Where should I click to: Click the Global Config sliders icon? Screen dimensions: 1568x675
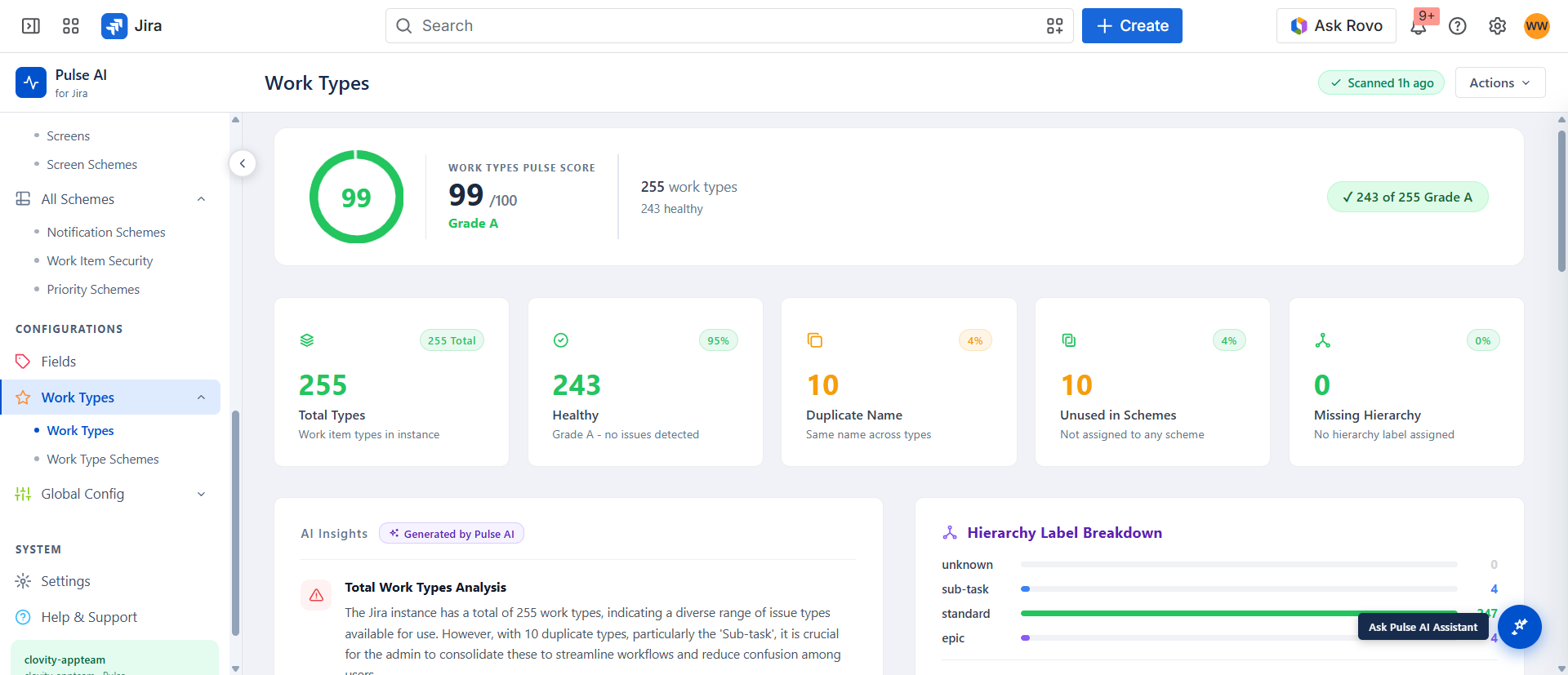[23, 494]
